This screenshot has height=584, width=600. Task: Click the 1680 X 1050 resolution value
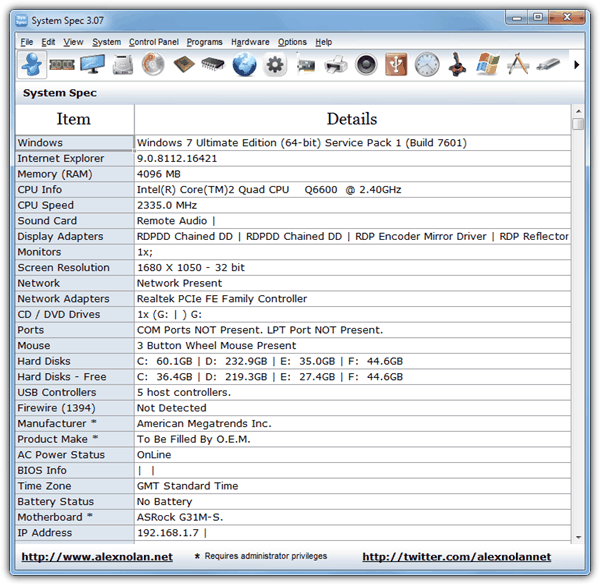click(191, 268)
